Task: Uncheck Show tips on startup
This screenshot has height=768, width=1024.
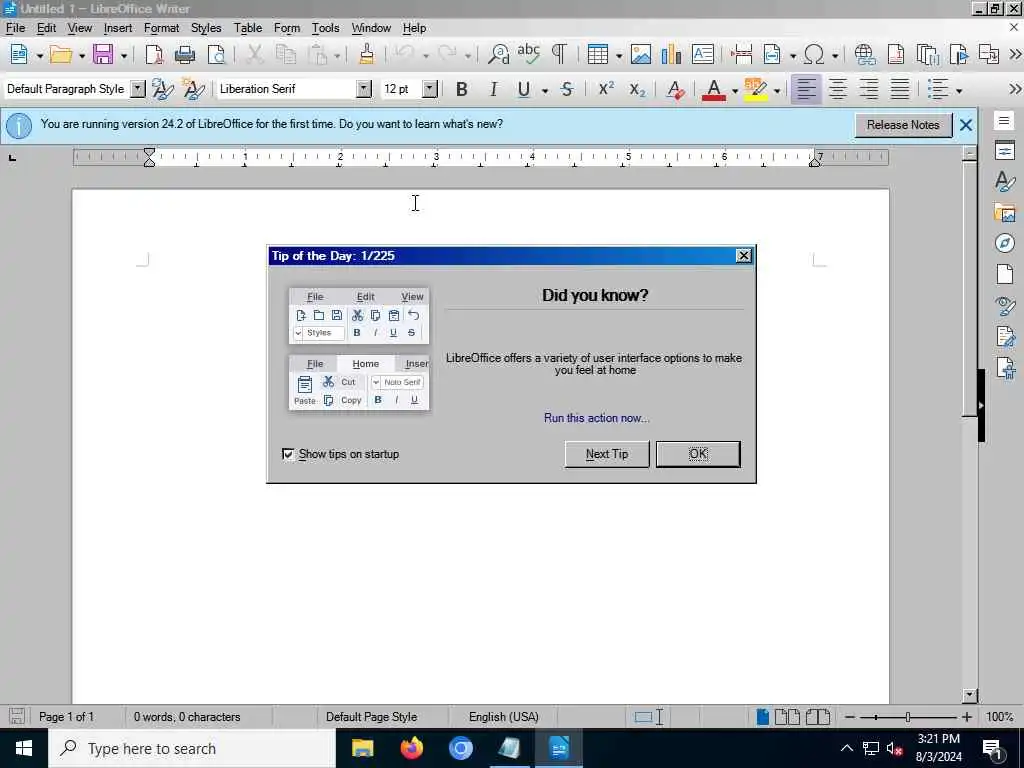Action: click(288, 454)
